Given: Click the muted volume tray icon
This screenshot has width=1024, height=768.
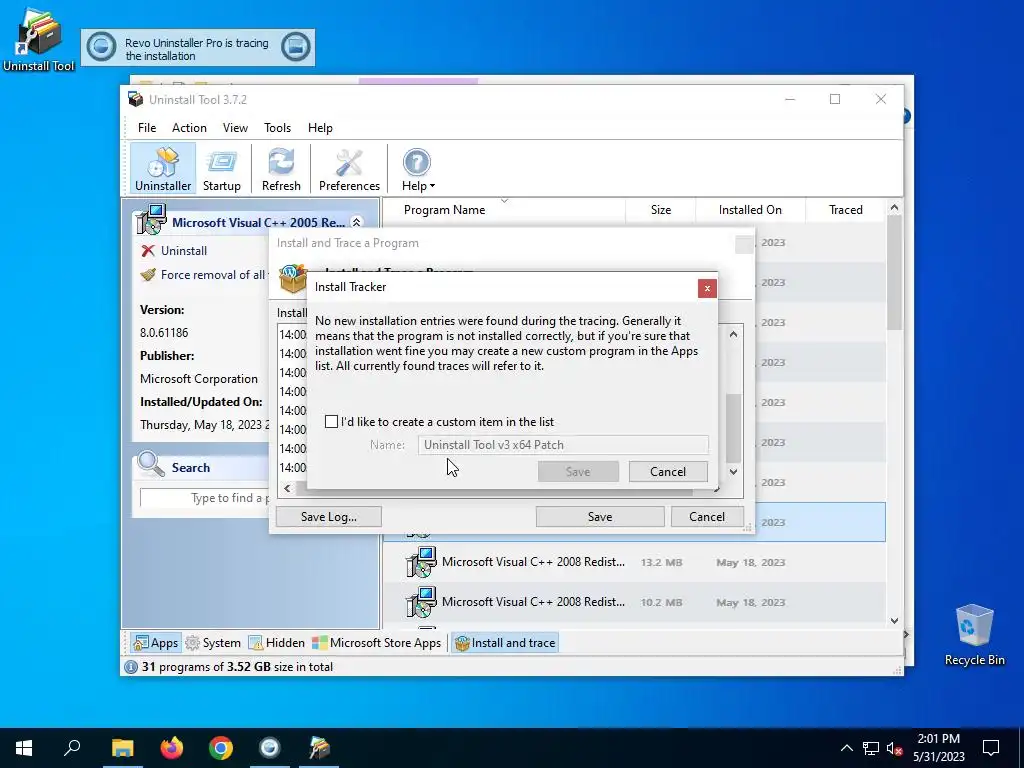Looking at the screenshot, I should [x=895, y=748].
